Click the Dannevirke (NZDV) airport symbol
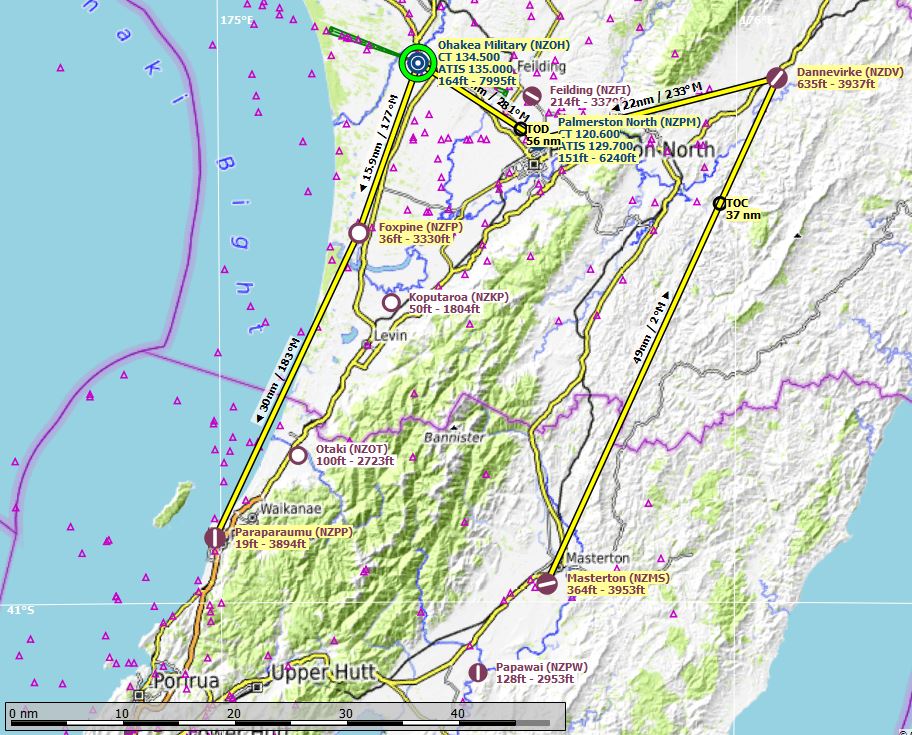 [776, 77]
